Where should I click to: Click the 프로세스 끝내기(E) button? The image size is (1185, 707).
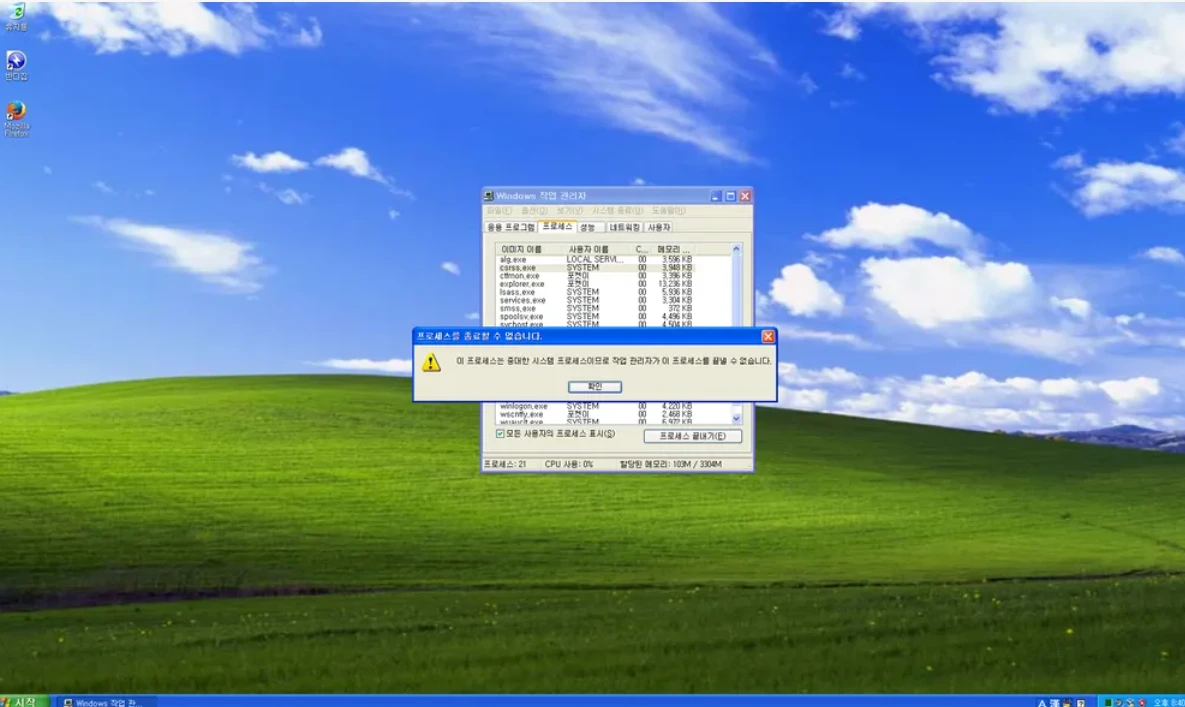[x=692, y=436]
